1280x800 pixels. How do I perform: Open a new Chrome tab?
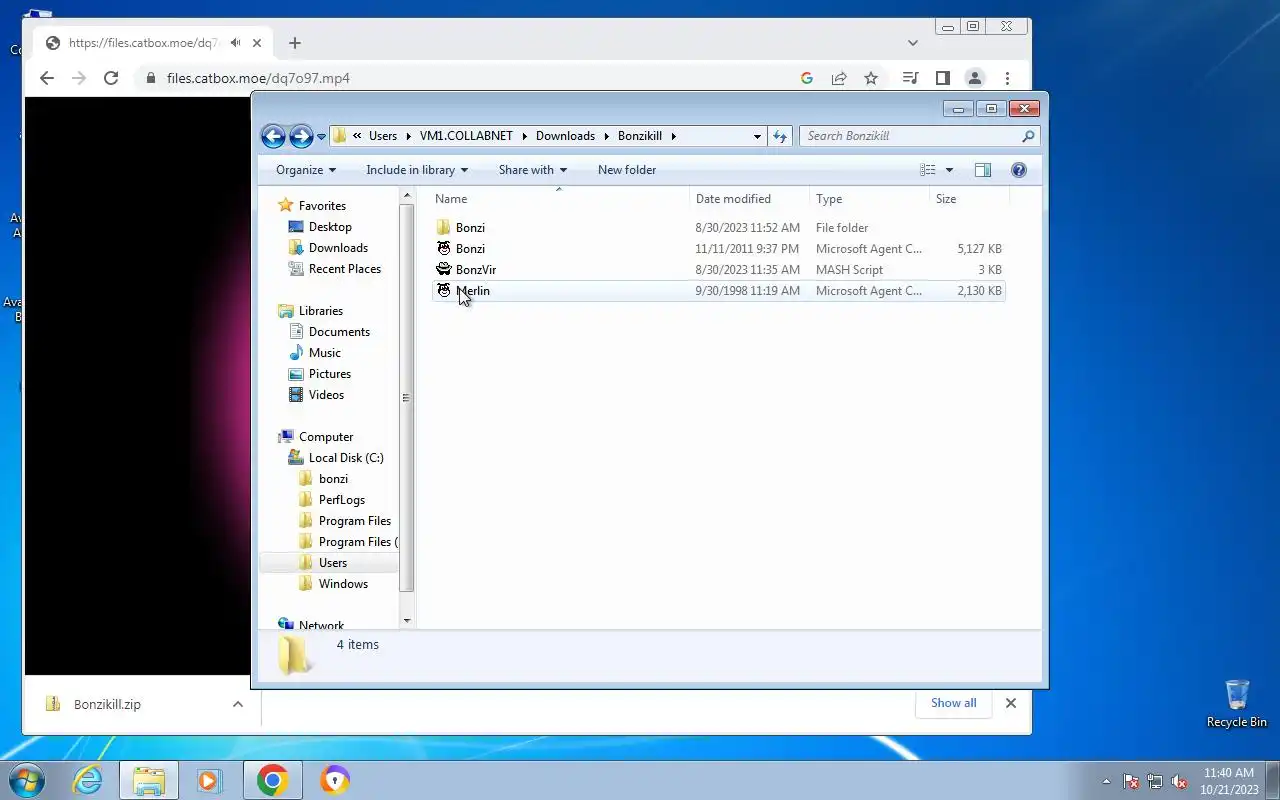coord(294,43)
